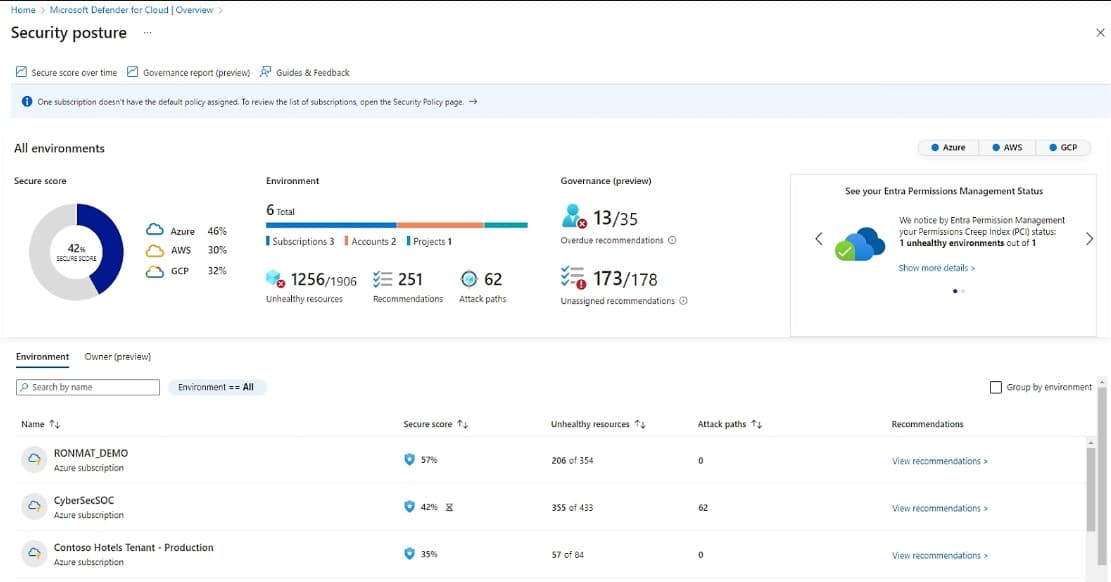
Task: Click RONMAT_DEMO subscription icon
Action: click(33, 459)
